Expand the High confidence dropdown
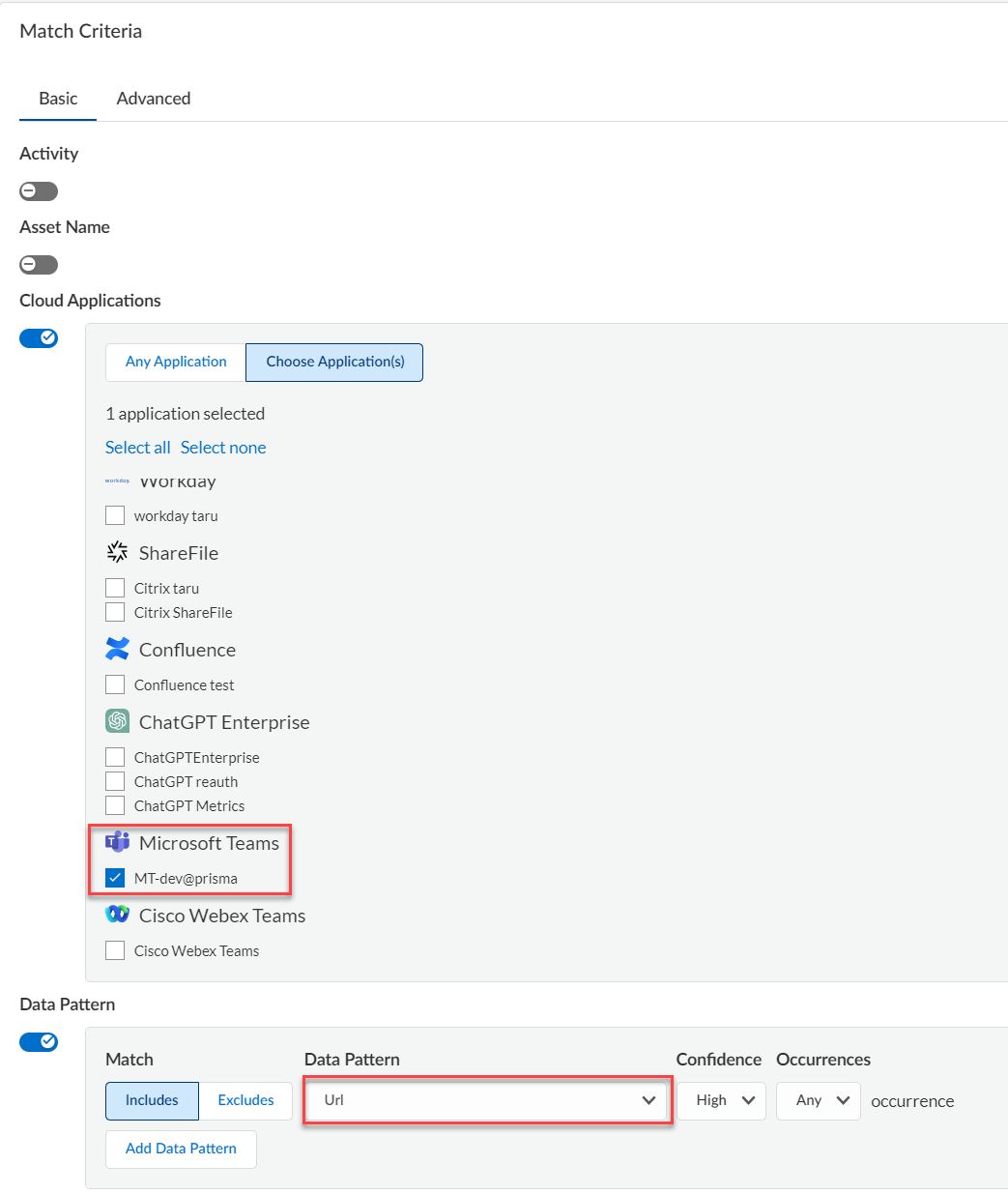1008x1194 pixels. point(722,1100)
